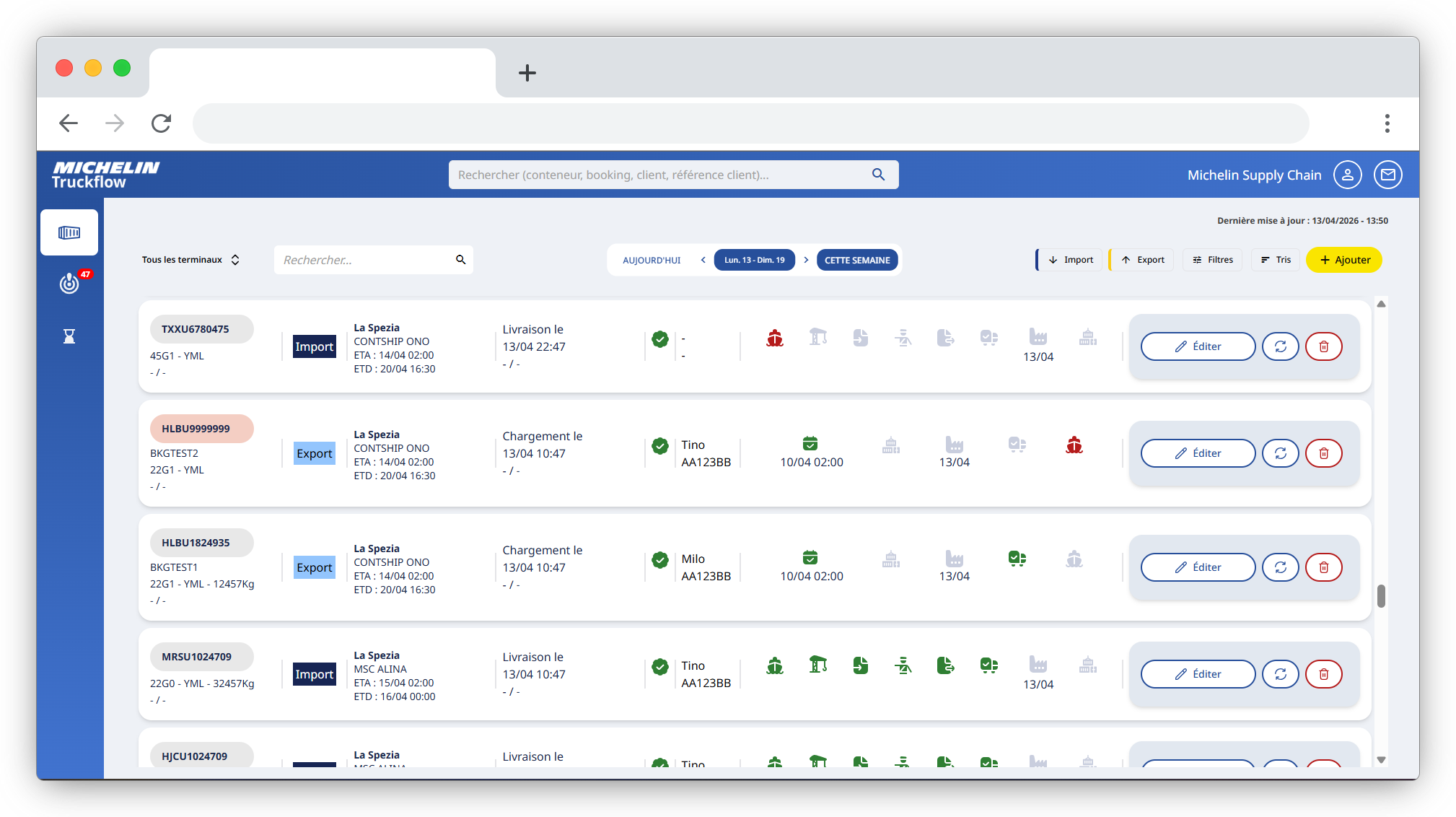Expand the Tous les terminaux dropdown
This screenshot has width=1456, height=817.
pyautogui.click(x=190, y=260)
